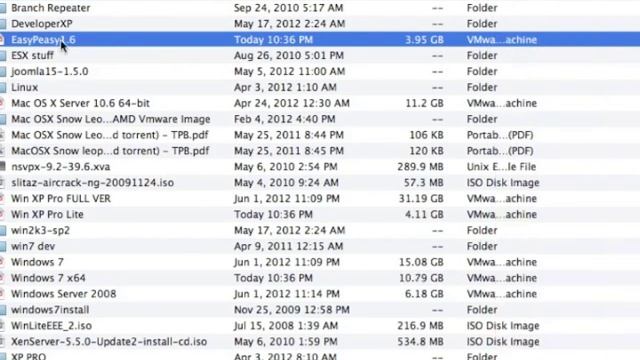Select the joomla15-1.5.0 folder name
This screenshot has height=360, width=640.
coord(49,71)
